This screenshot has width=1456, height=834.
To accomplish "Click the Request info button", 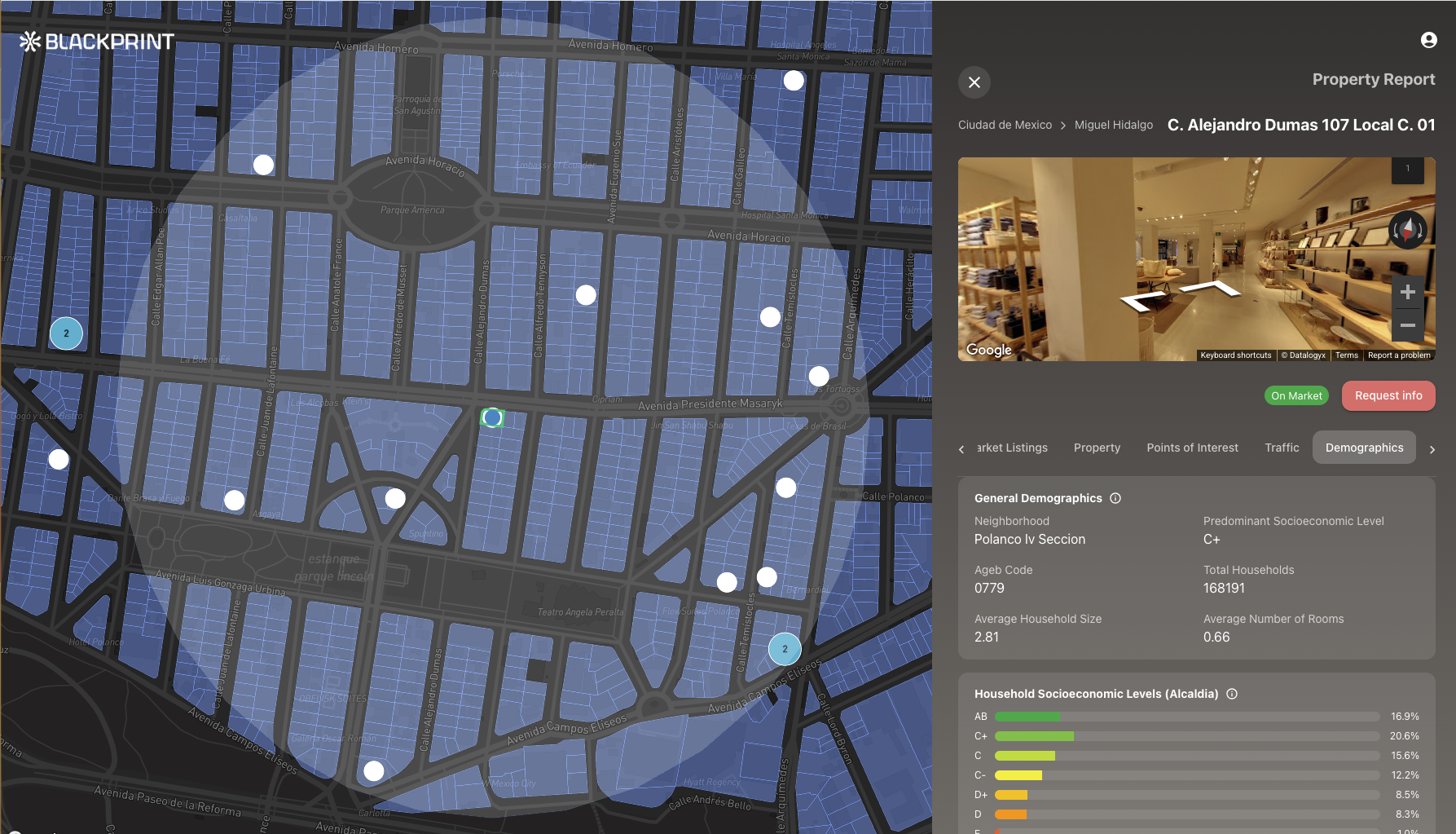I will click(x=1388, y=395).
